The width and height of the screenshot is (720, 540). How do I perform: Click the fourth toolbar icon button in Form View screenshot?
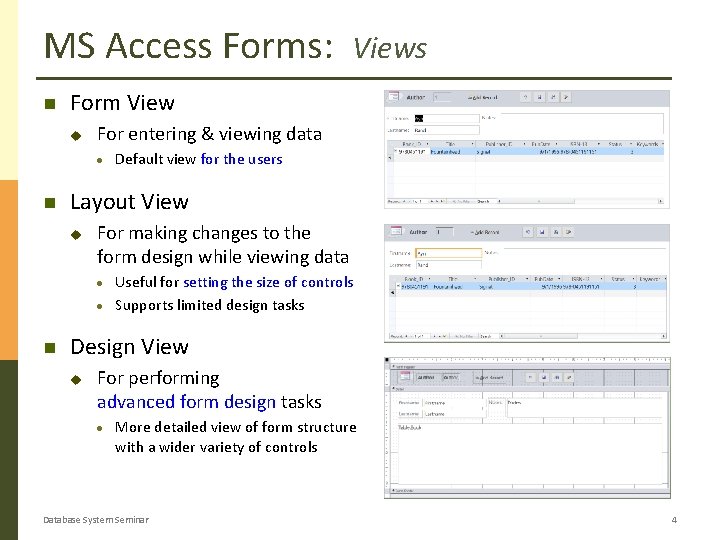click(x=566, y=97)
